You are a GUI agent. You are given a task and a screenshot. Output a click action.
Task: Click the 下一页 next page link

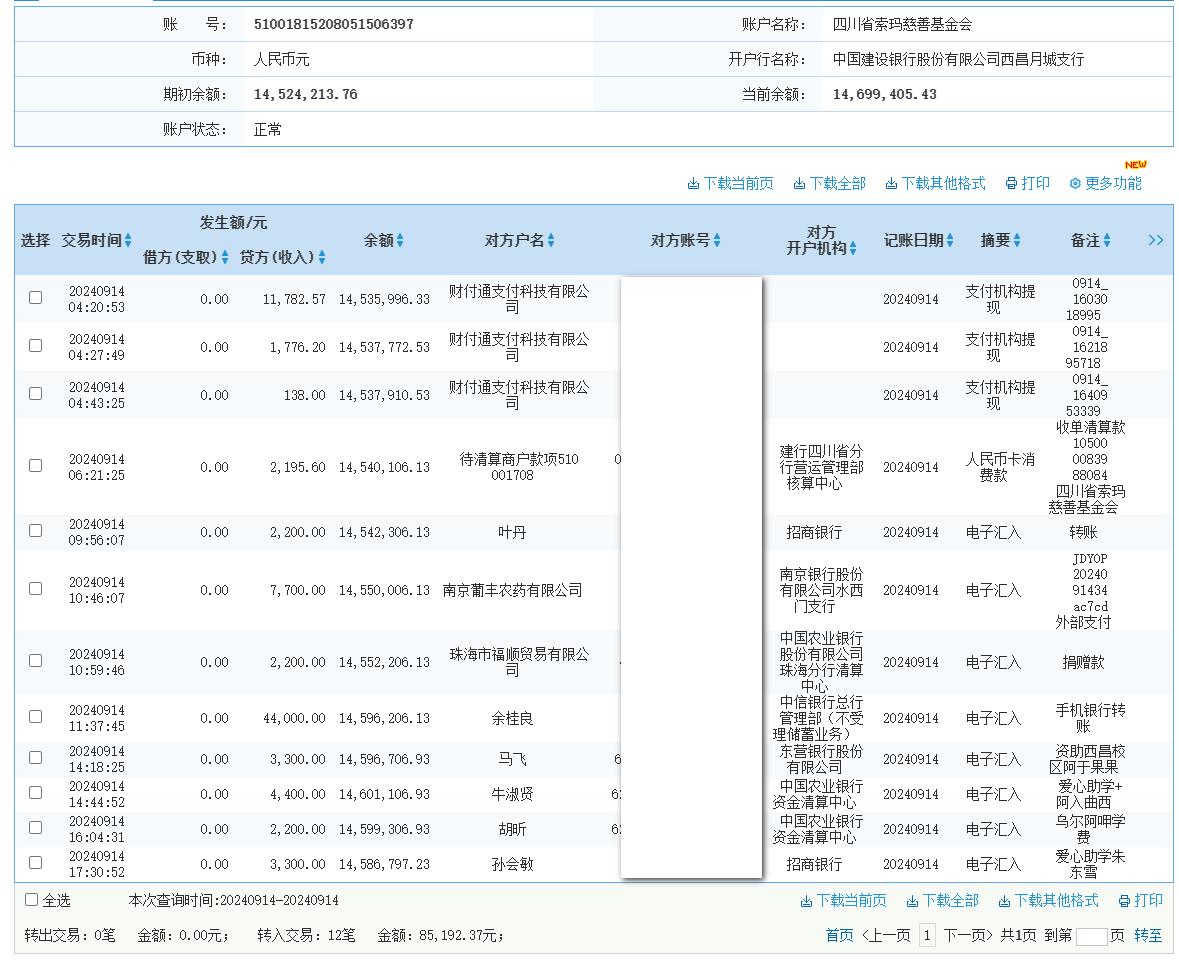pyautogui.click(x=969, y=935)
